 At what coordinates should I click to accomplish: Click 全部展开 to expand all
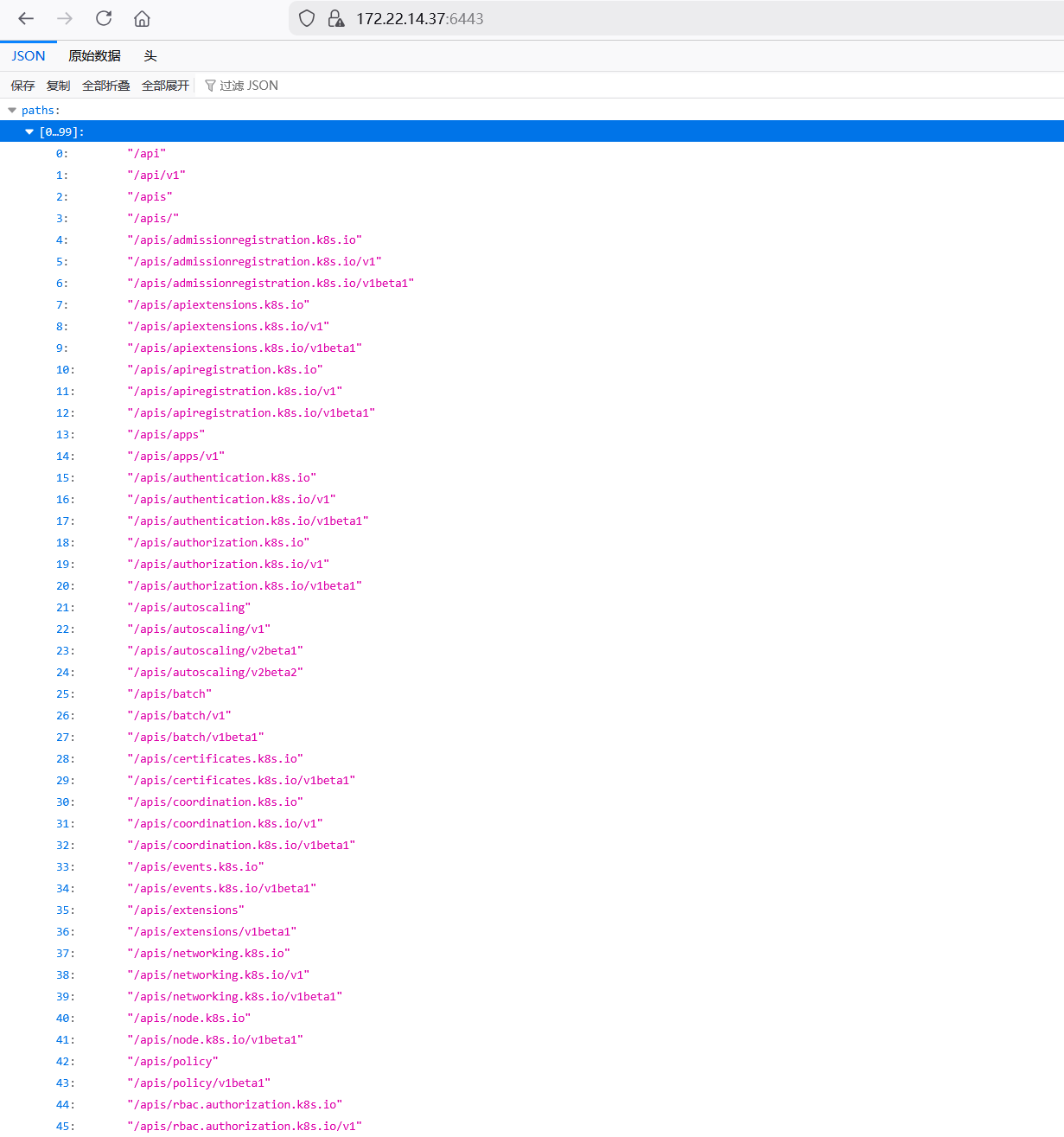[x=165, y=86]
